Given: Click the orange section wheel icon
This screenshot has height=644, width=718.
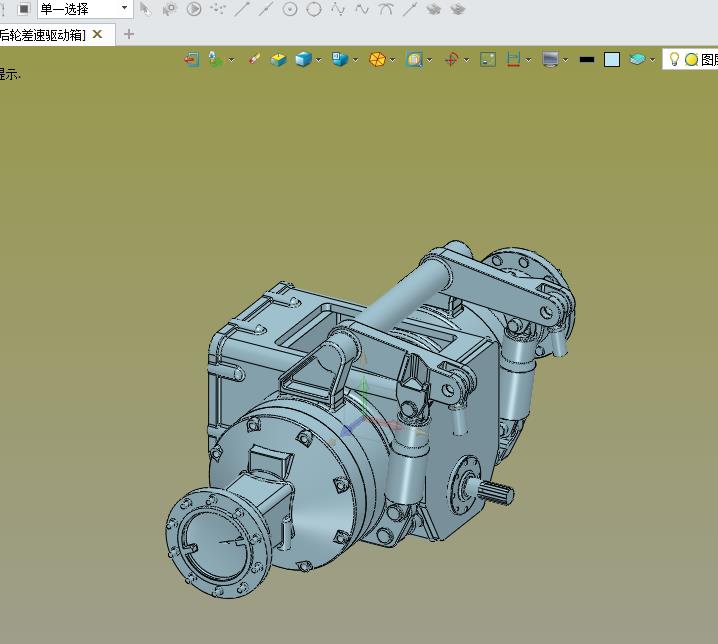Looking at the screenshot, I should point(377,60).
